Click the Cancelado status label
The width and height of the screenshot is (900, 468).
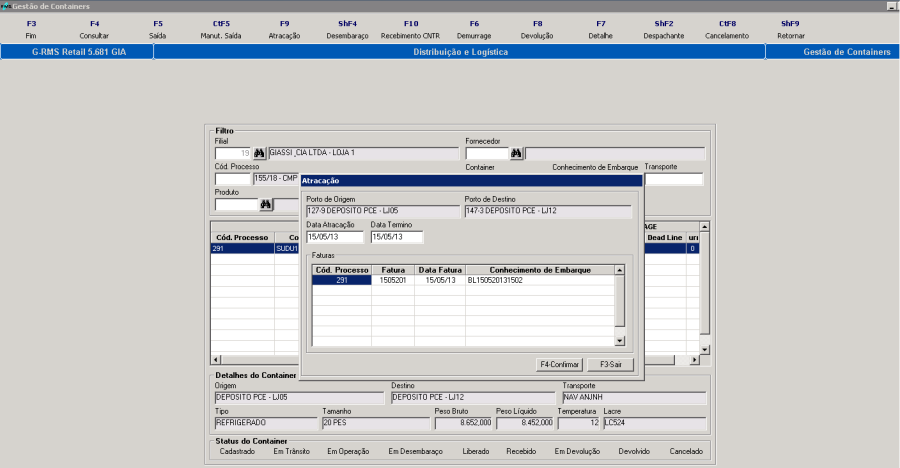[686, 451]
